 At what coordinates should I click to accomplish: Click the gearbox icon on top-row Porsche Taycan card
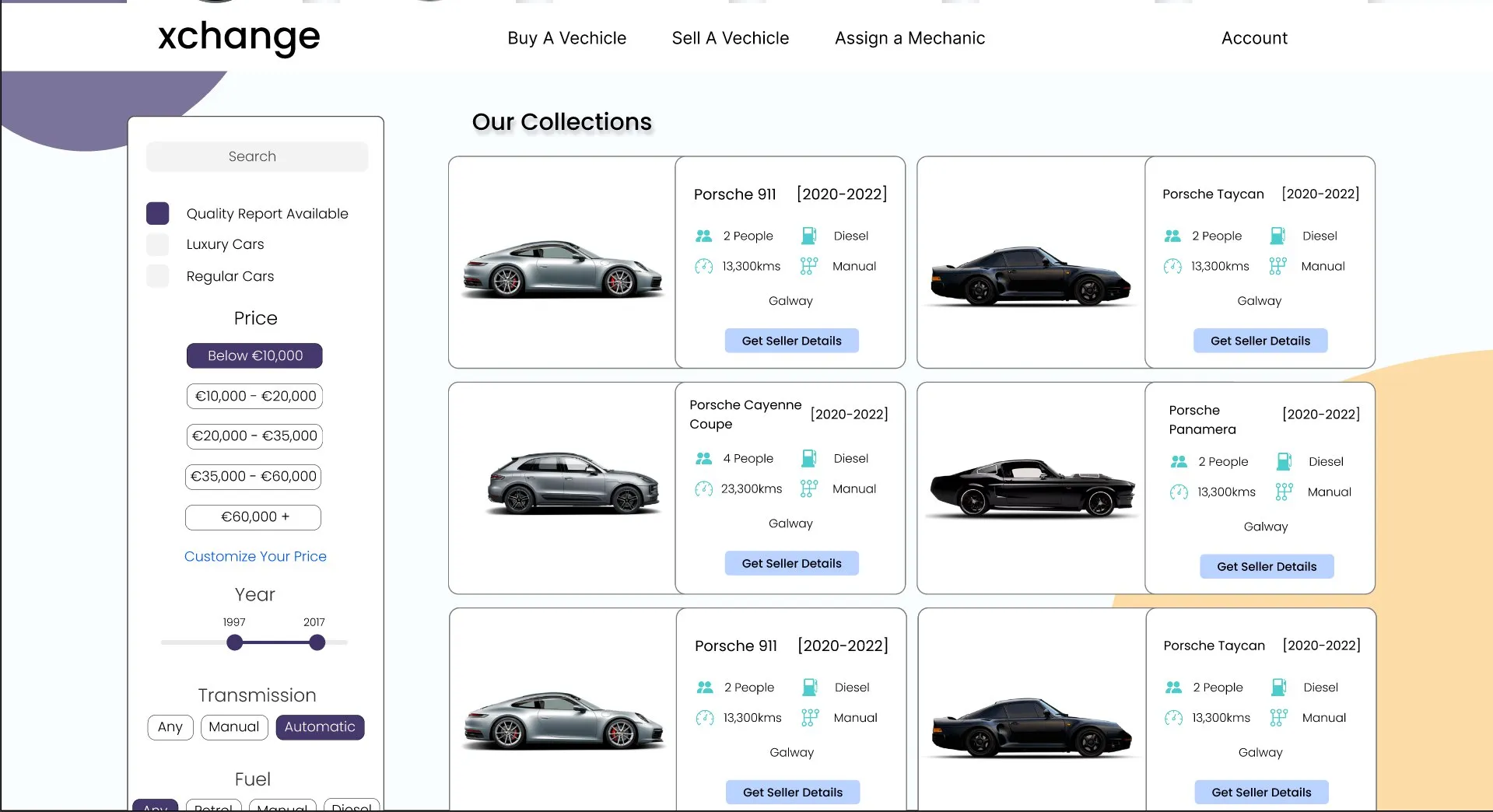coord(1277,266)
